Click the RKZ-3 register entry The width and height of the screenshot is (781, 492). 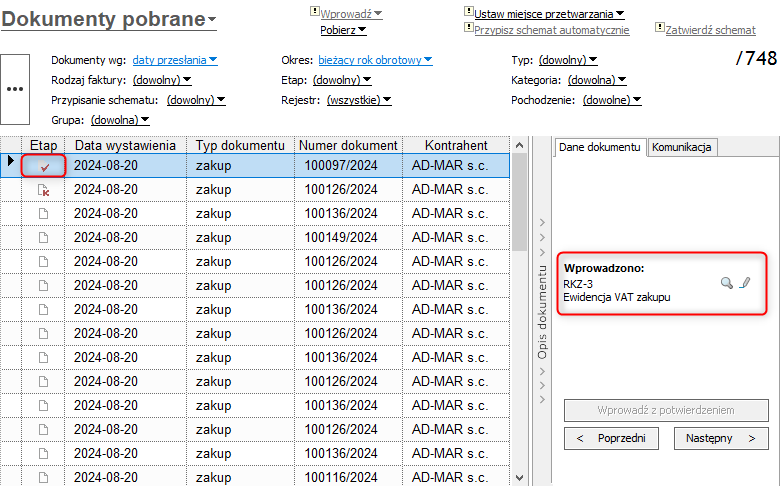[x=578, y=284]
